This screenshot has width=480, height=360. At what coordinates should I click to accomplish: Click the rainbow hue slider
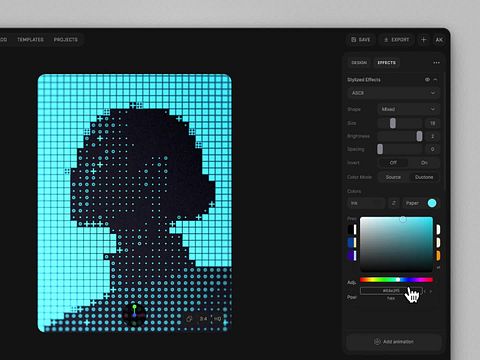396,280
